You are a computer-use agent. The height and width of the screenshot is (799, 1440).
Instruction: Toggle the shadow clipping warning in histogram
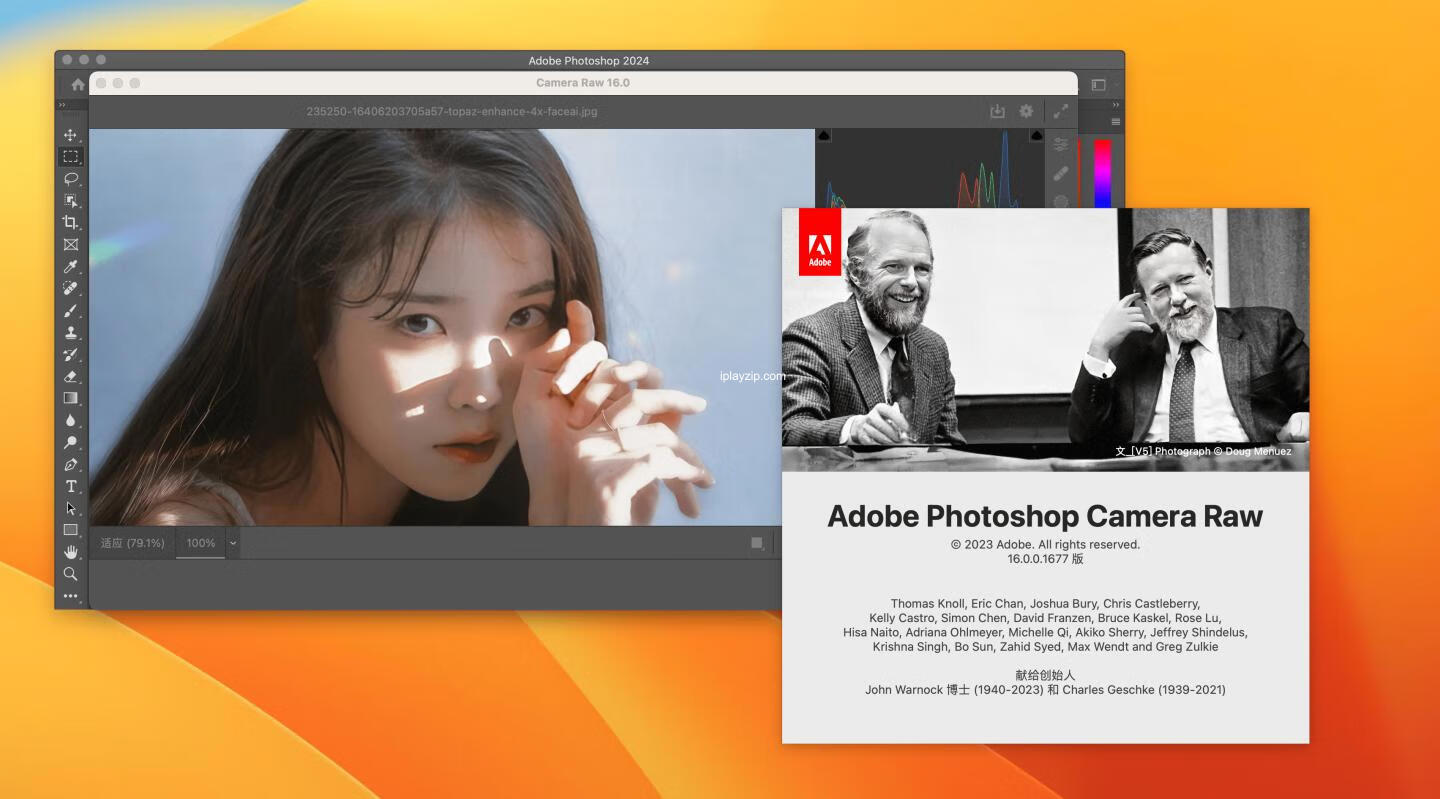824,135
